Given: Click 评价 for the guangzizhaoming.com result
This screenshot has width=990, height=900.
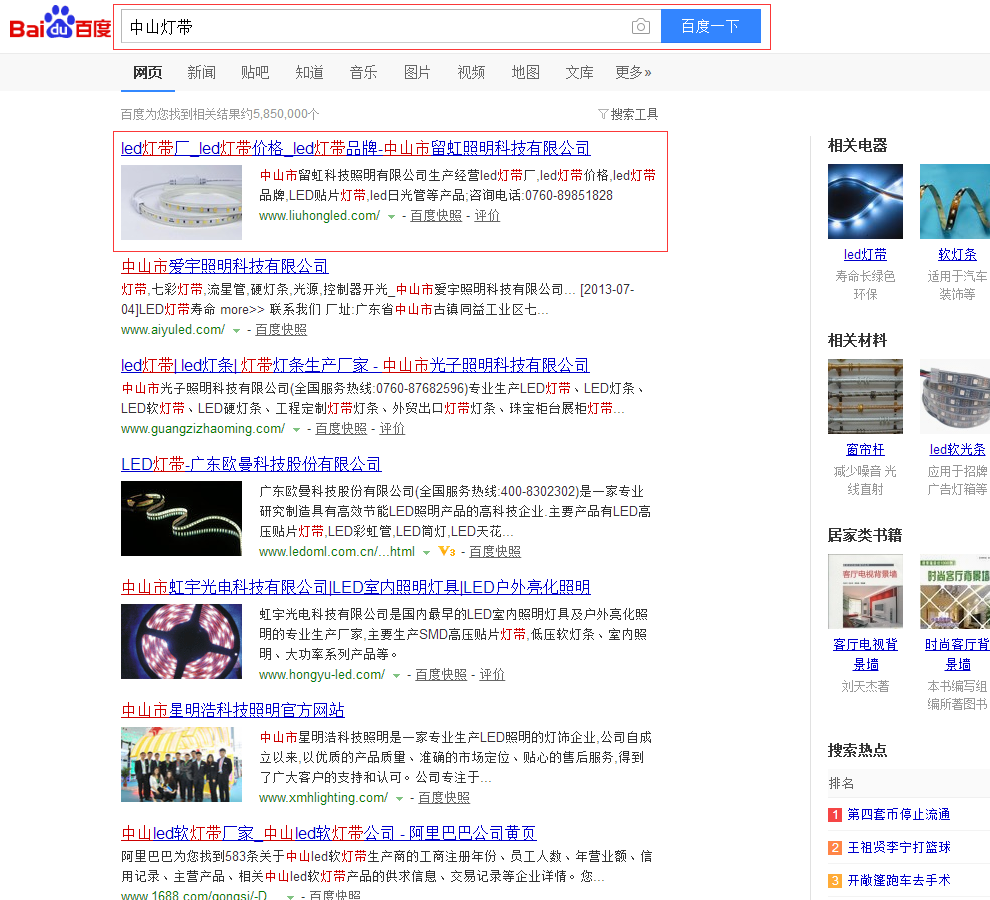Looking at the screenshot, I should tap(392, 429).
